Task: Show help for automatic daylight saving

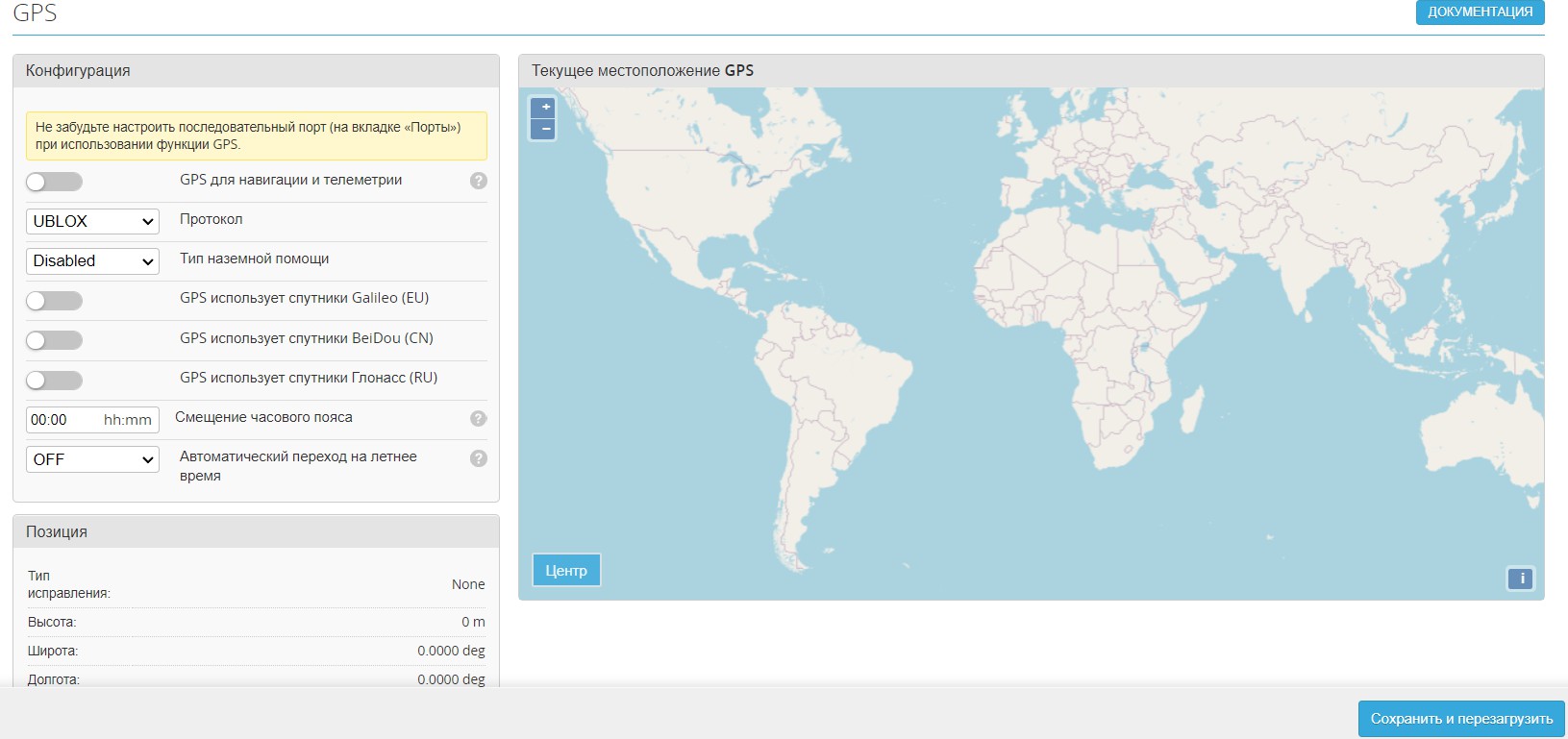Action: coord(478,458)
